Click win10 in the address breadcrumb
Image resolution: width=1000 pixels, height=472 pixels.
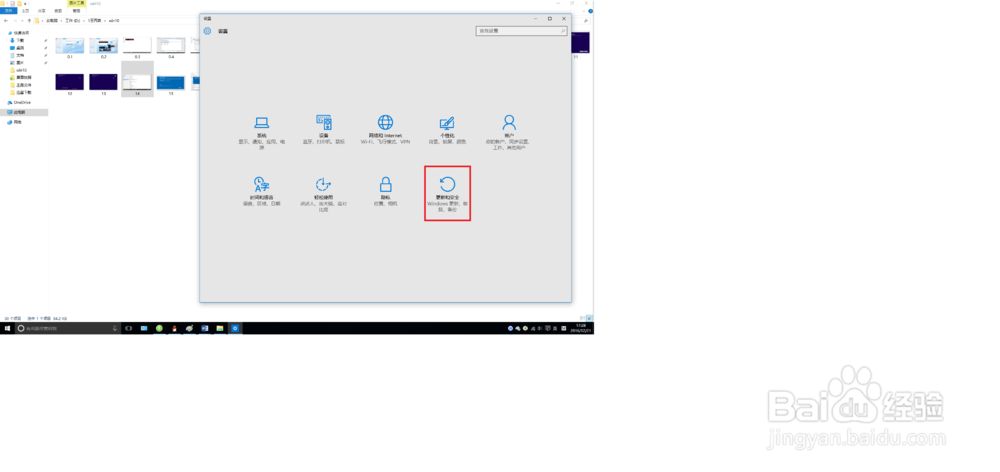115,20
